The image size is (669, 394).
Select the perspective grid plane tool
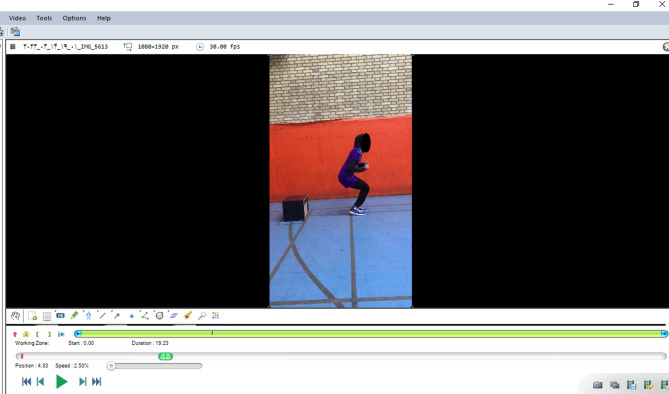point(173,315)
